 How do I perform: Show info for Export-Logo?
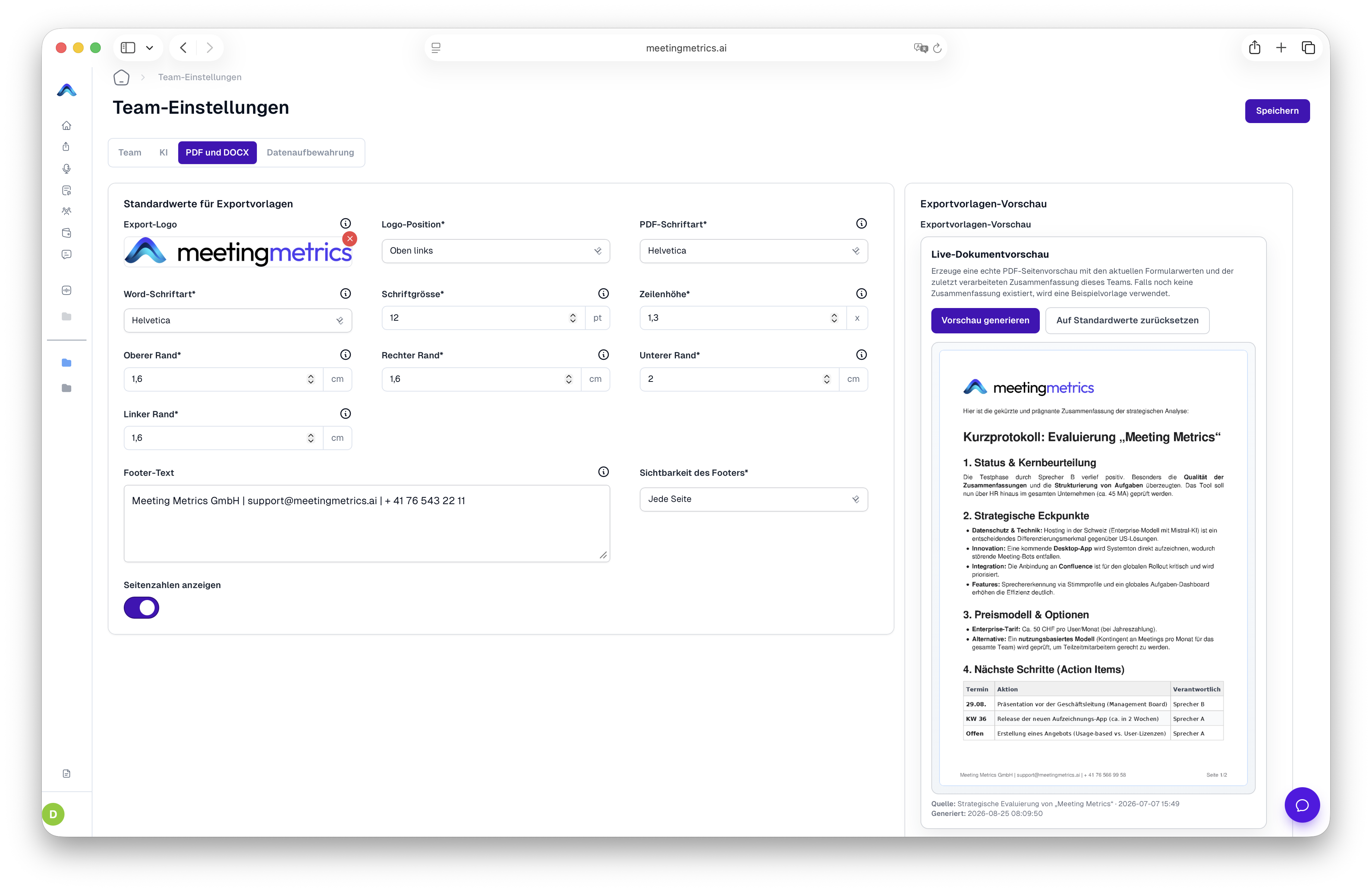coord(345,224)
